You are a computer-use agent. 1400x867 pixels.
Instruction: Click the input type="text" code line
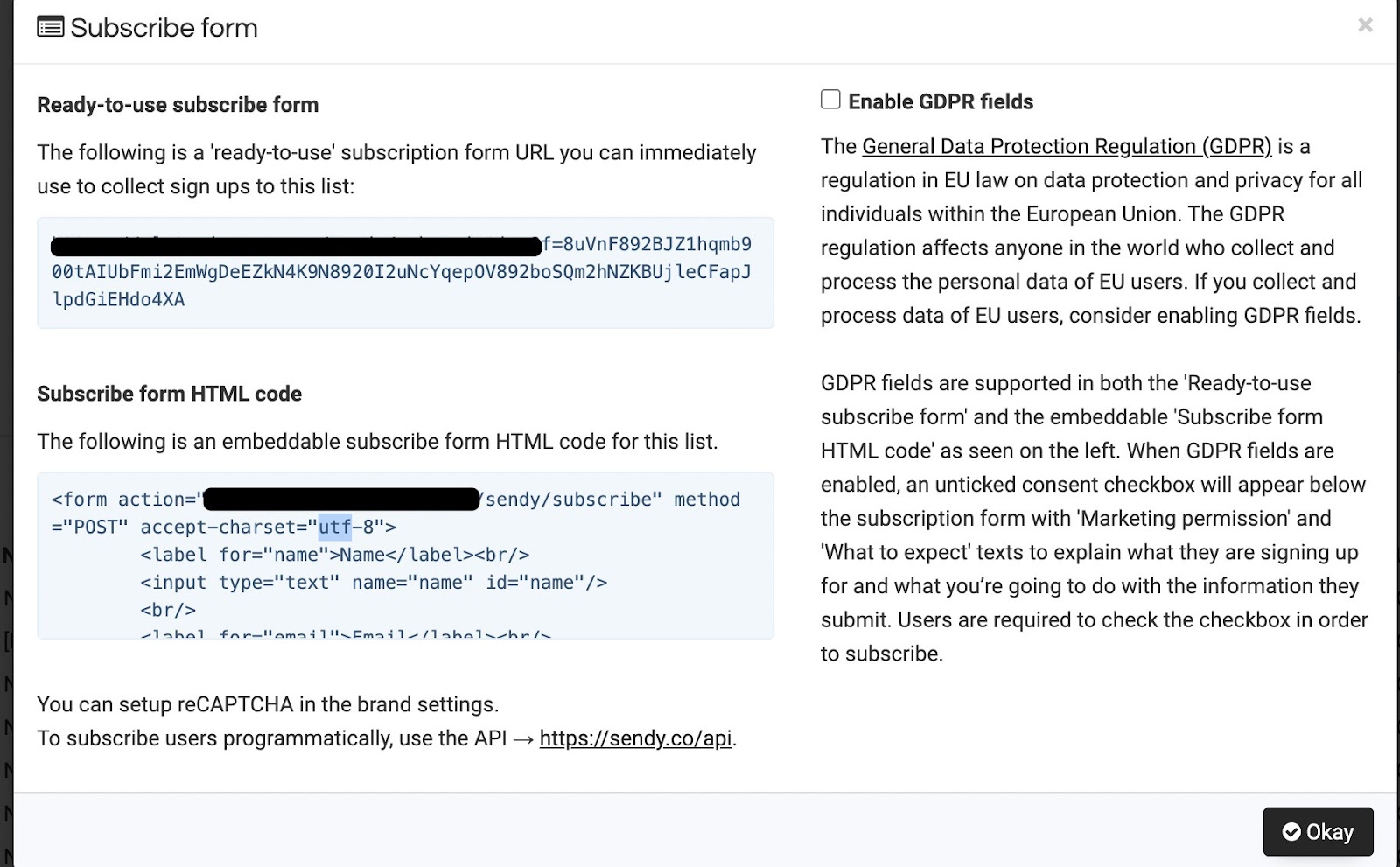(374, 583)
